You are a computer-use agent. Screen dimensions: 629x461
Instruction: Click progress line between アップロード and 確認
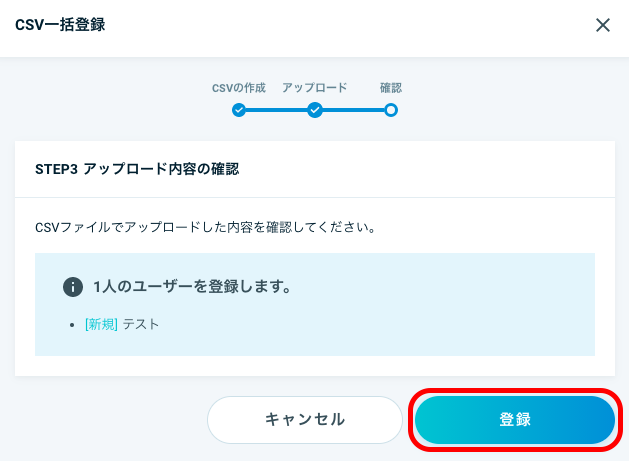353,110
